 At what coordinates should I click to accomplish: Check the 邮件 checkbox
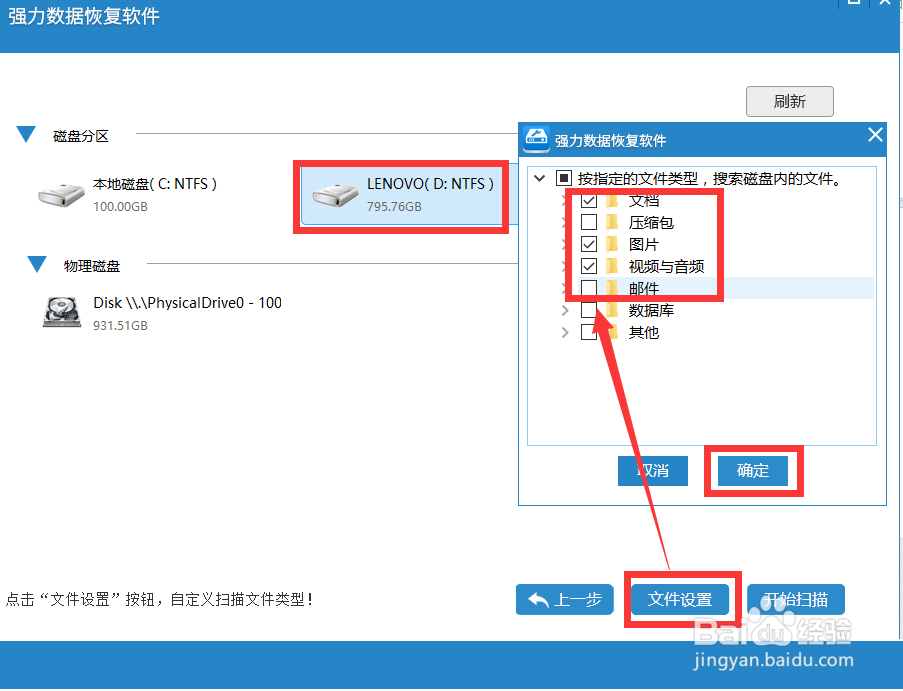tap(589, 288)
